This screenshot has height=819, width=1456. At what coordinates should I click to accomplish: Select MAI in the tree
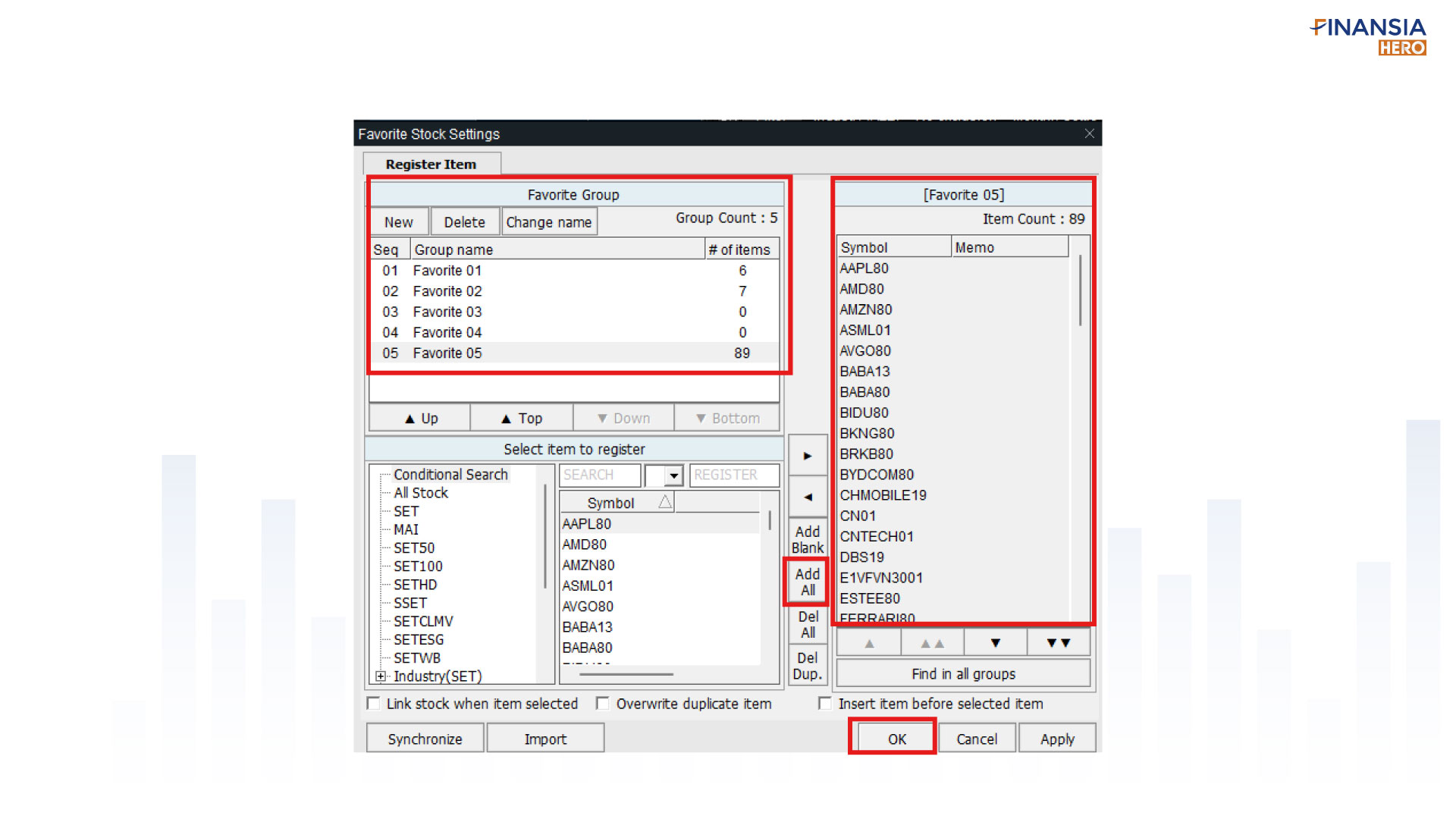pos(406,529)
